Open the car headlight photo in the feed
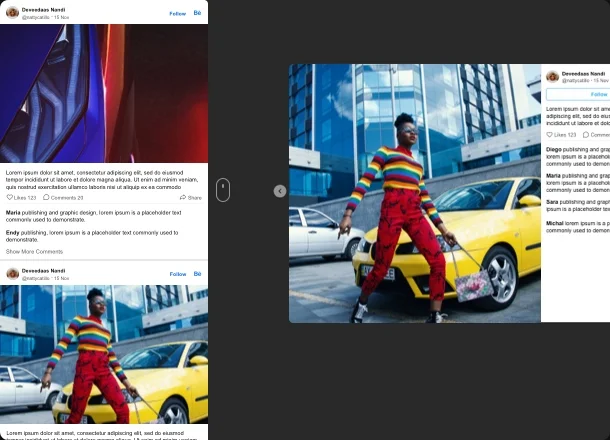The height and width of the screenshot is (440, 610). pyautogui.click(x=104, y=93)
